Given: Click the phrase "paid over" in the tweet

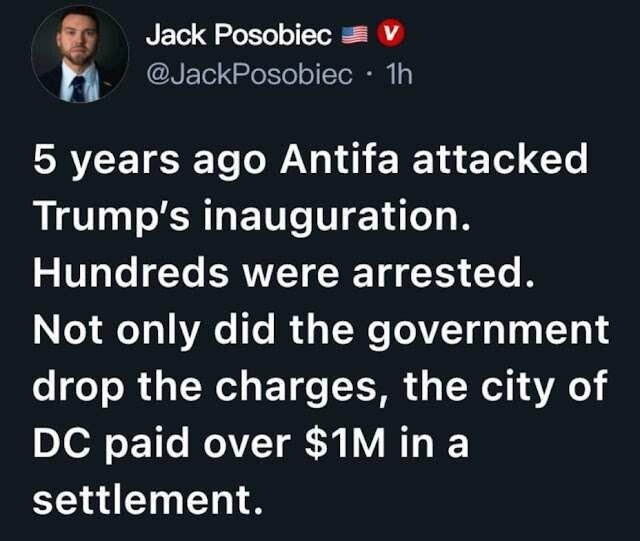Looking at the screenshot, I should [192, 442].
